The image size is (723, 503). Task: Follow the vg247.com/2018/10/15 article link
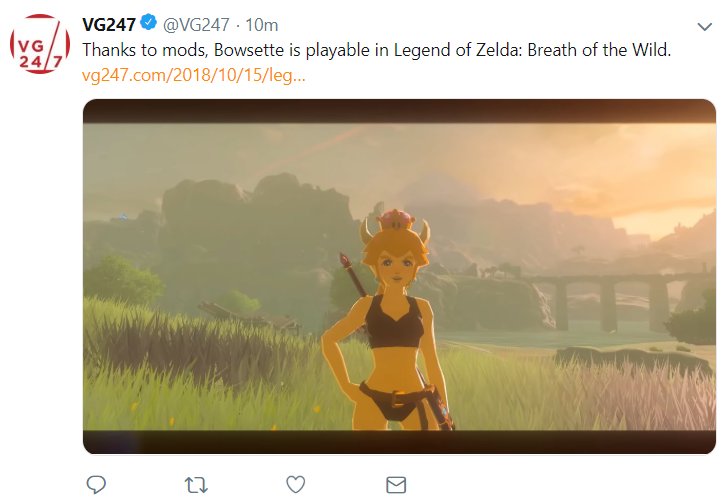click(x=194, y=75)
